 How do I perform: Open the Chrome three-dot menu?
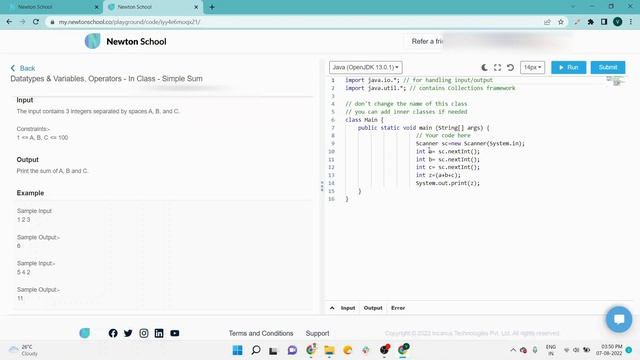[631, 22]
